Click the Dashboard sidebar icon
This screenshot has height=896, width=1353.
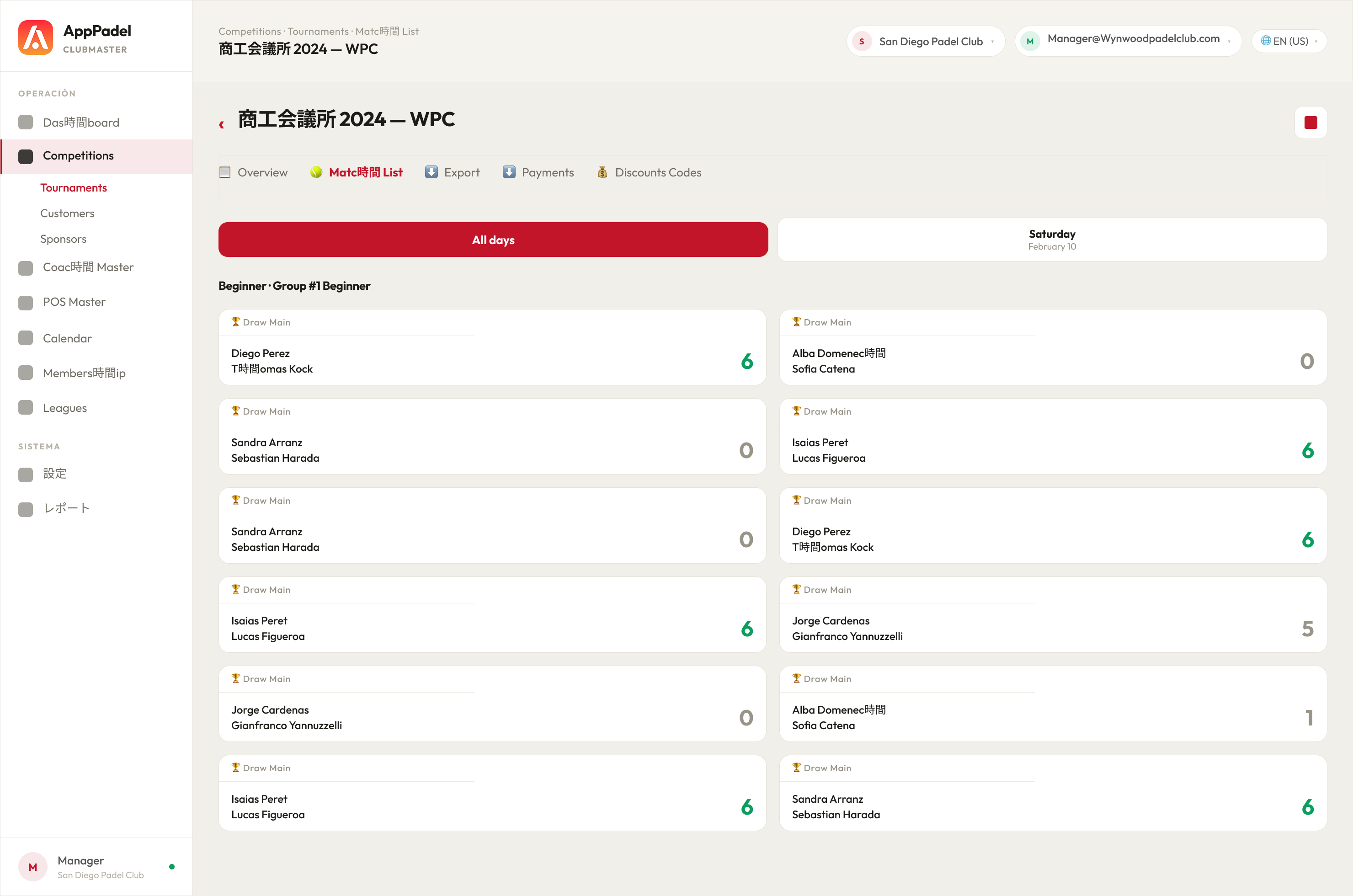click(x=26, y=123)
